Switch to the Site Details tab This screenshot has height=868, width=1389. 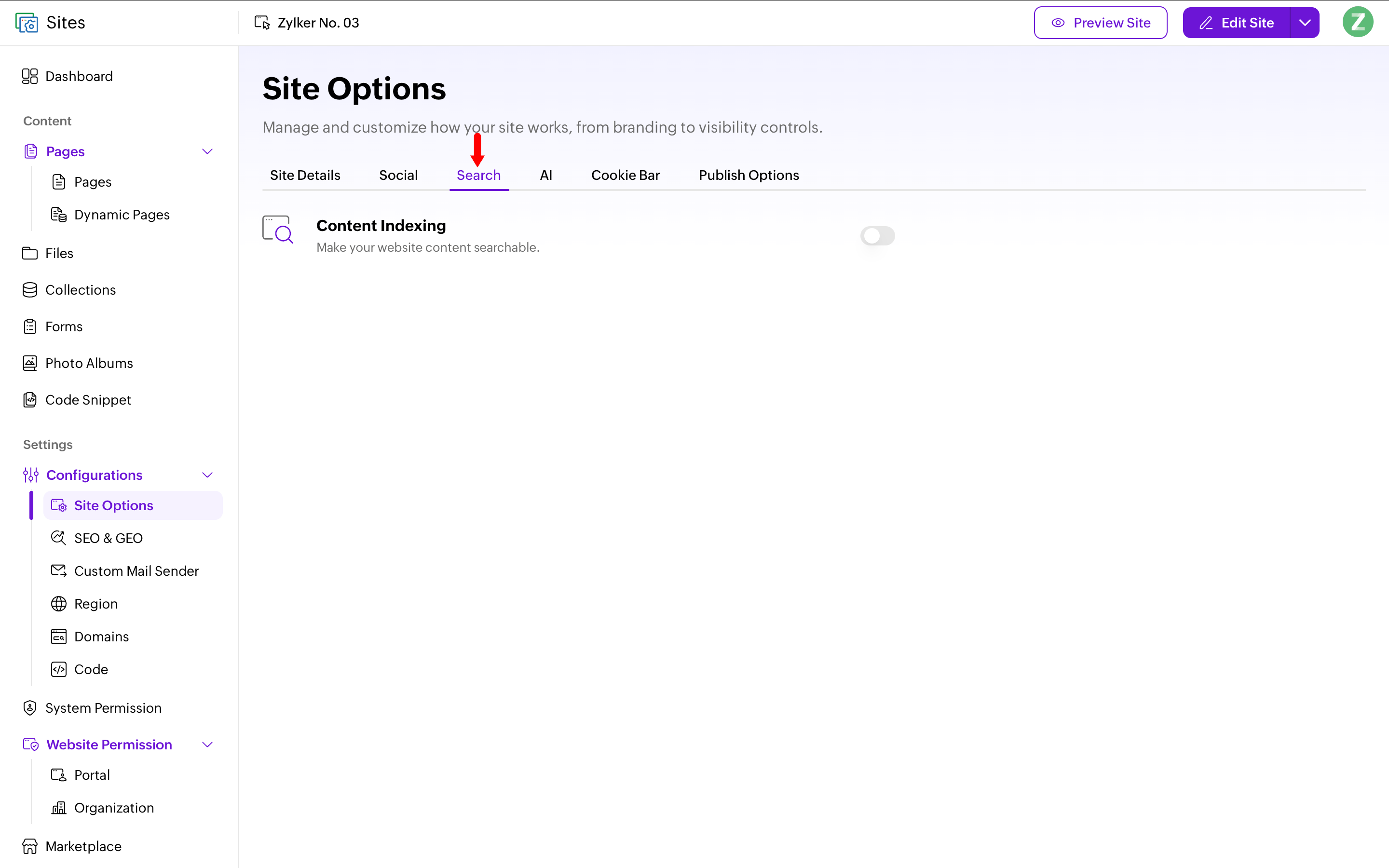(x=305, y=175)
